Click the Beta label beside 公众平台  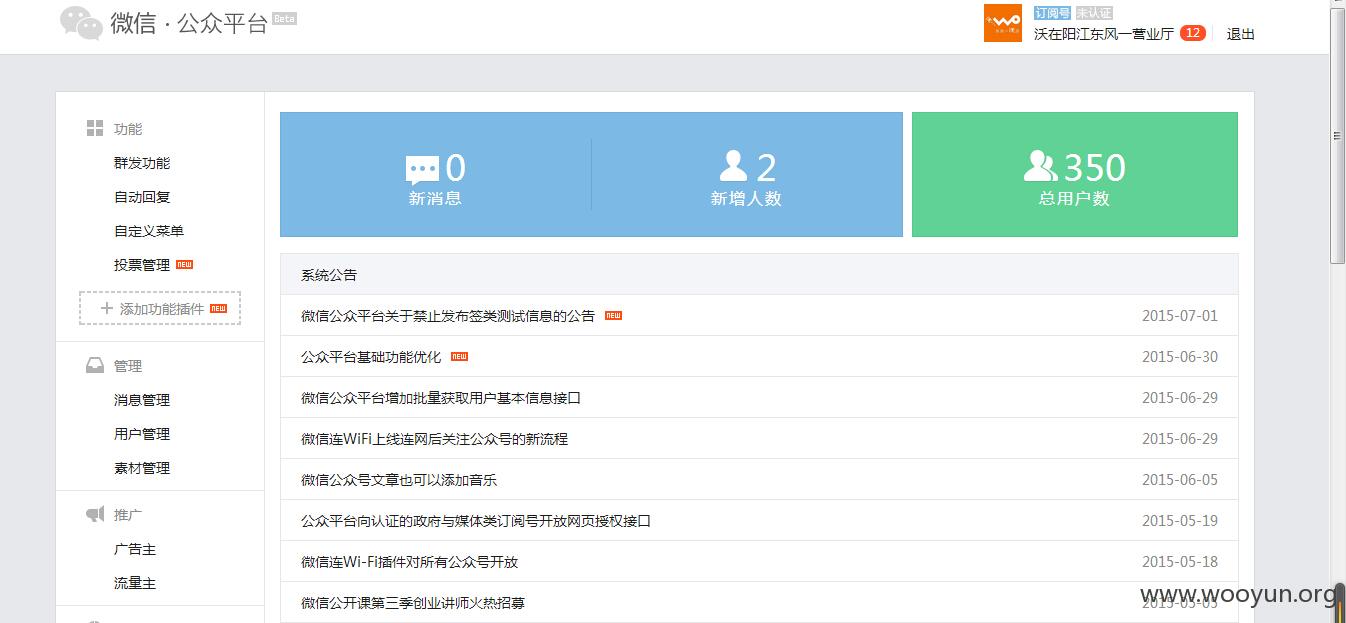pyautogui.click(x=284, y=18)
